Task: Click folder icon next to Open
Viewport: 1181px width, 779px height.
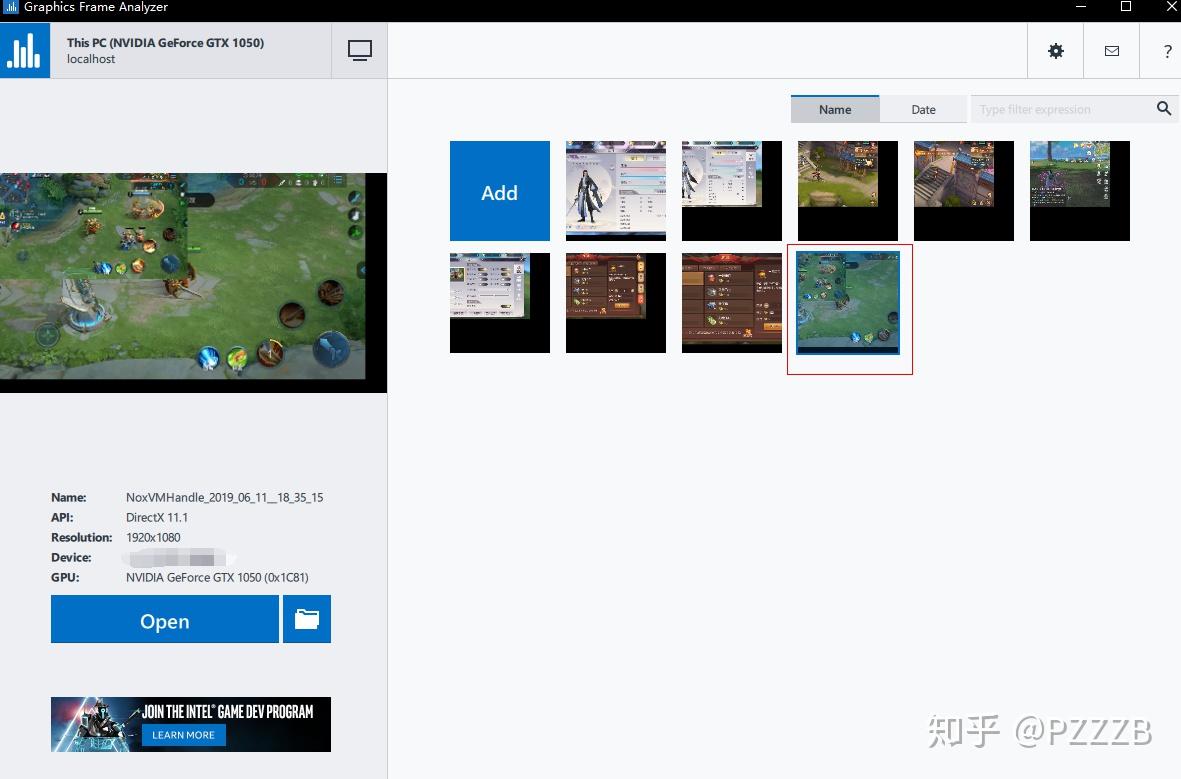Action: pos(307,619)
